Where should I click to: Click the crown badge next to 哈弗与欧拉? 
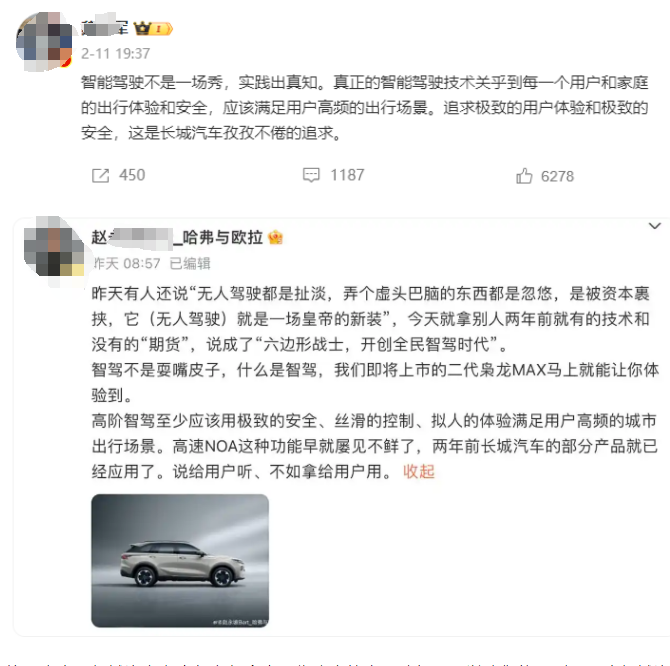(275, 238)
